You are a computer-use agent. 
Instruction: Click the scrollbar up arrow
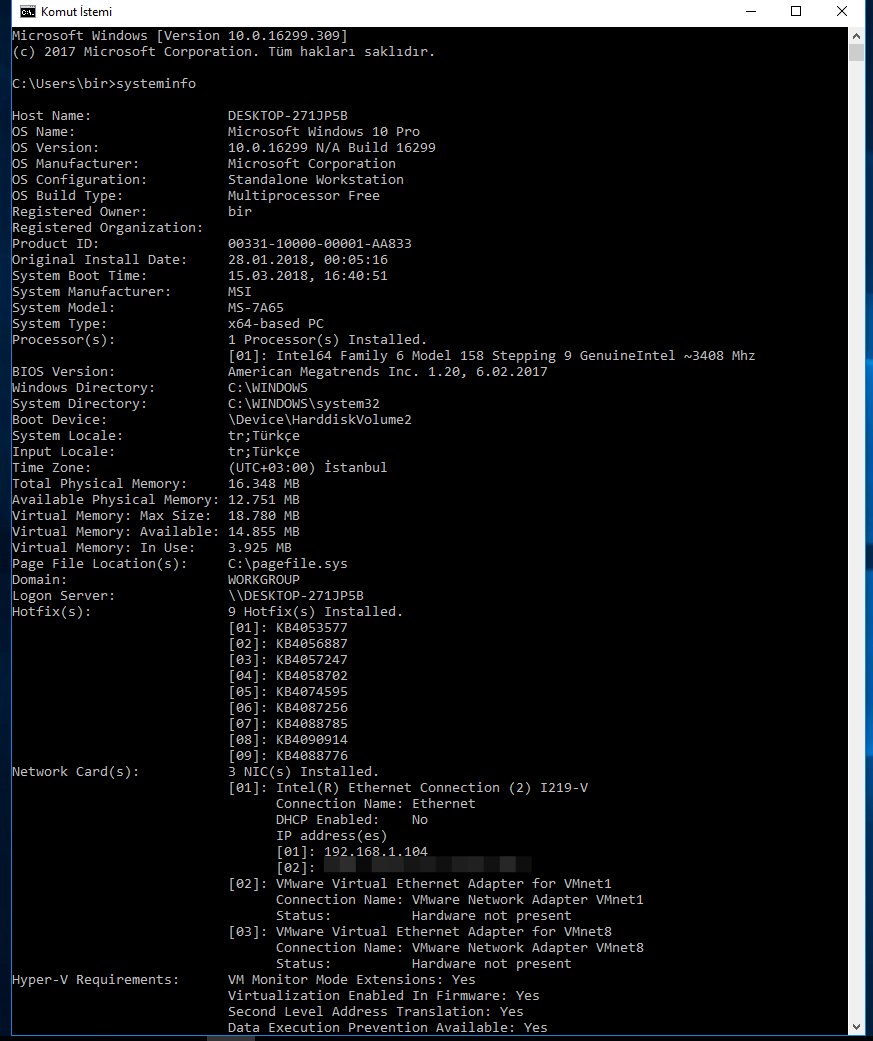point(856,35)
